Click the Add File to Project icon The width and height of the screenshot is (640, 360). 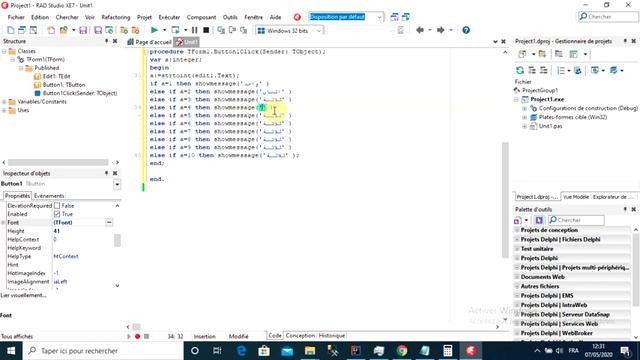tap(124, 30)
